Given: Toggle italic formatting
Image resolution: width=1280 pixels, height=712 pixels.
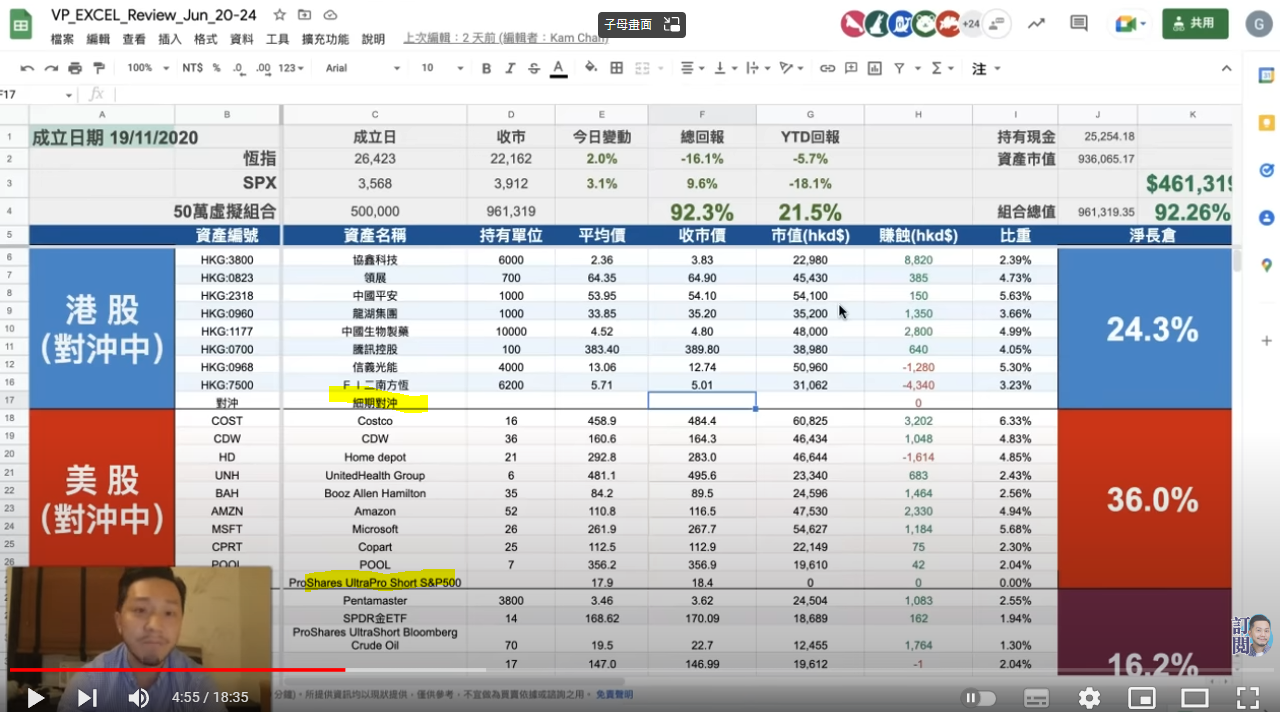Looking at the screenshot, I should click(511, 68).
